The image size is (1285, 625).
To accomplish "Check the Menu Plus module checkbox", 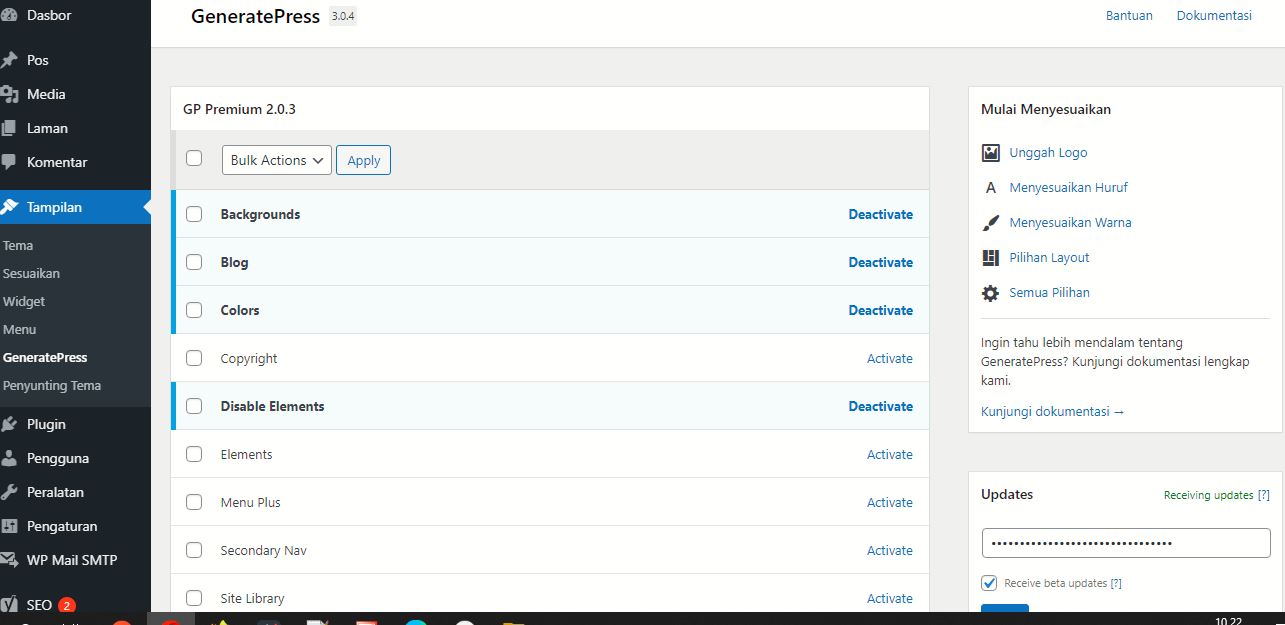I will tap(194, 502).
